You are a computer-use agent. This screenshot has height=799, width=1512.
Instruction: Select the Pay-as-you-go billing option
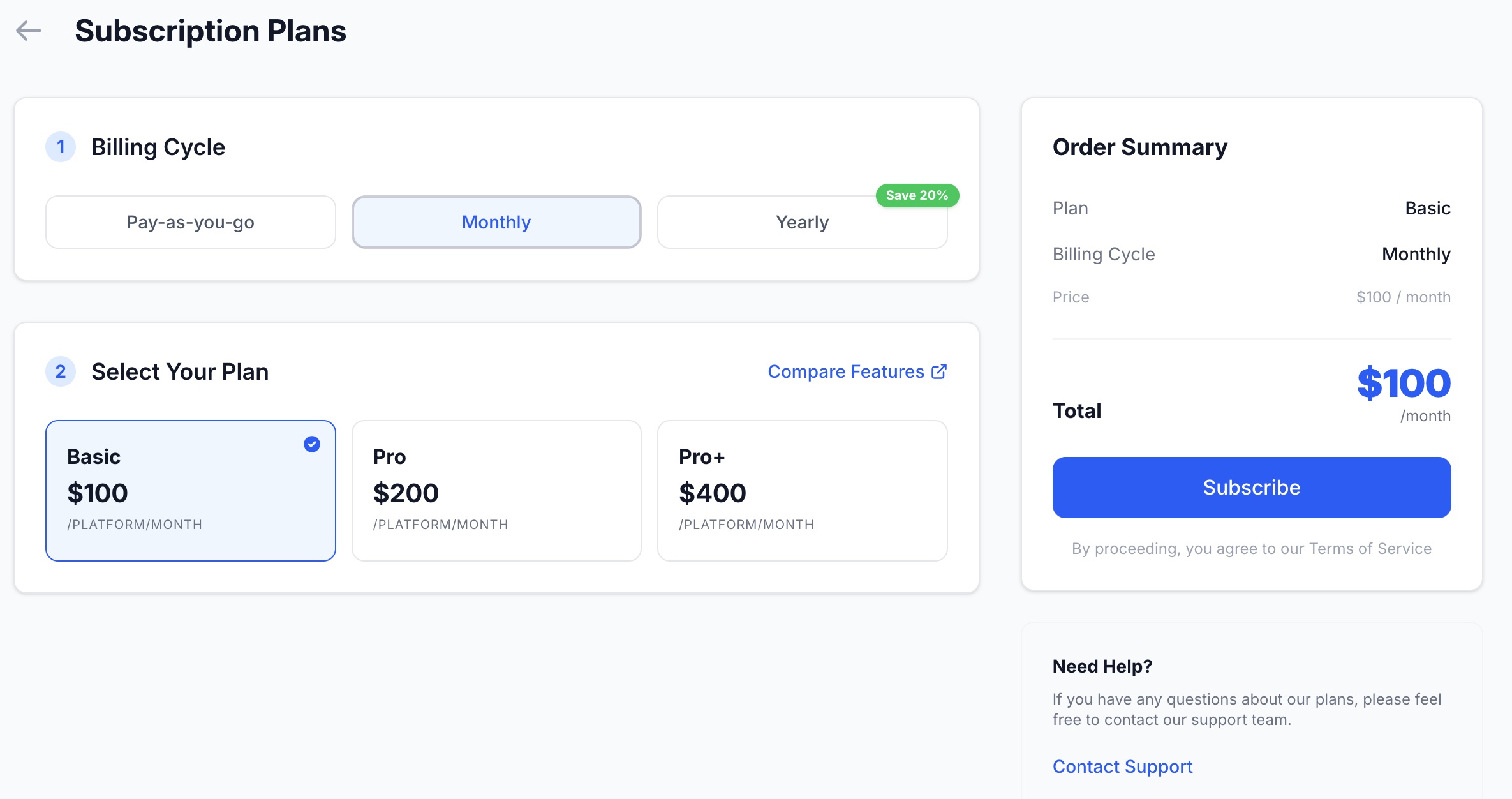coord(190,221)
